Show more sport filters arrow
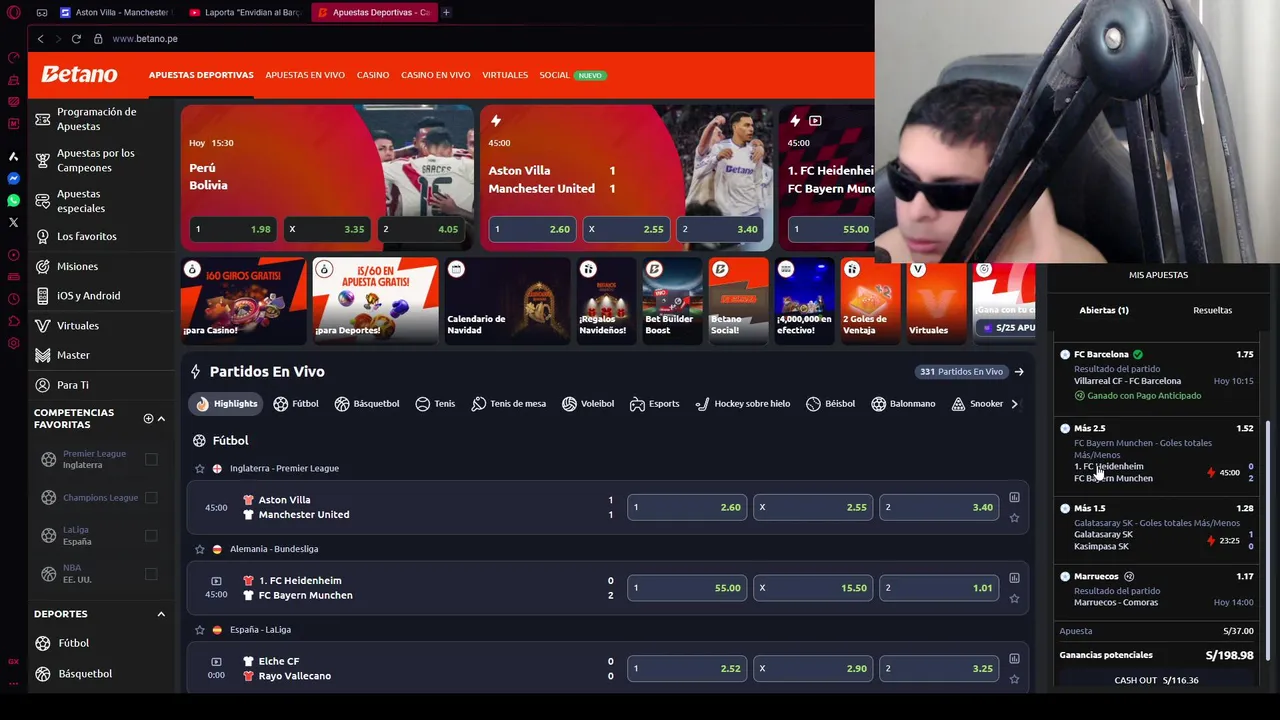This screenshot has width=1280, height=720. coord(1014,404)
